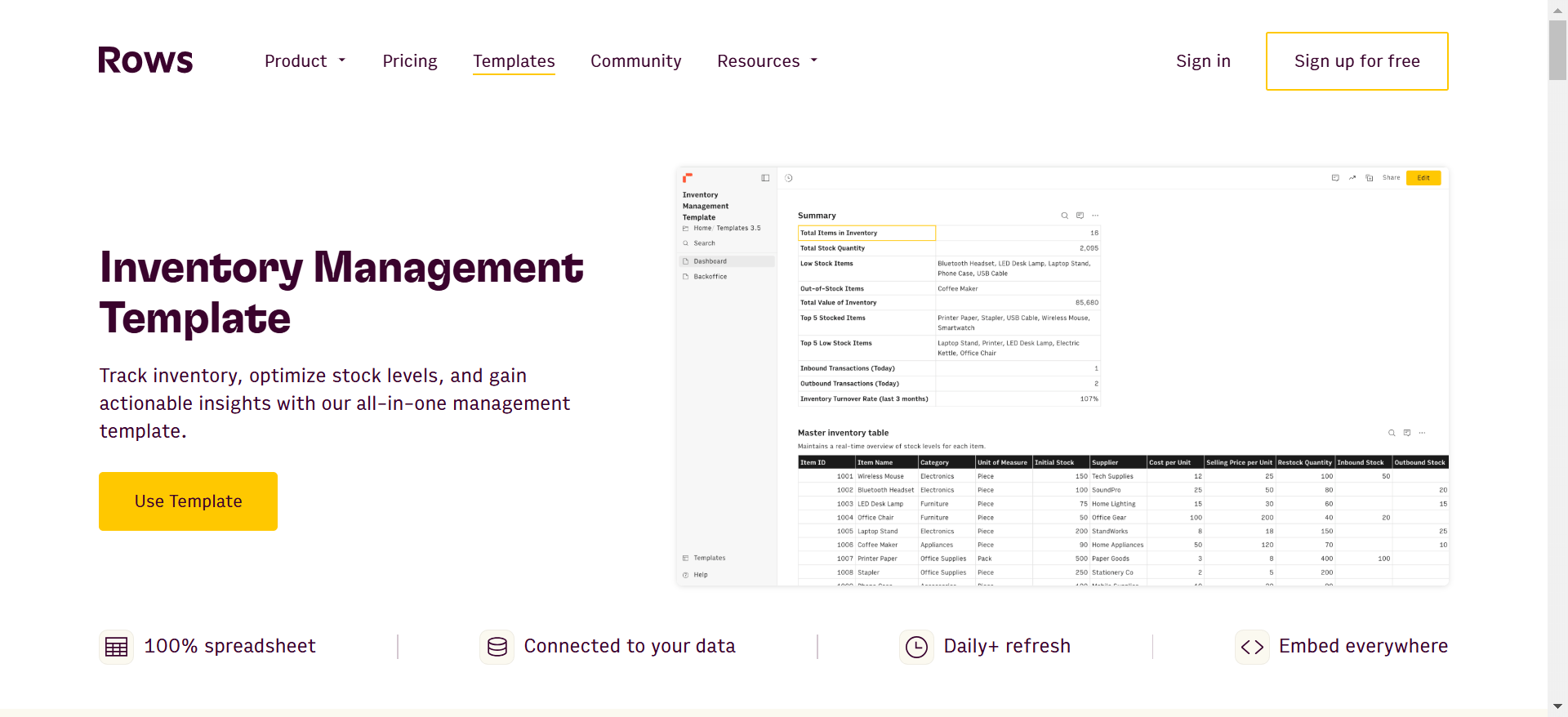Click Sign up for free button

click(1356, 61)
